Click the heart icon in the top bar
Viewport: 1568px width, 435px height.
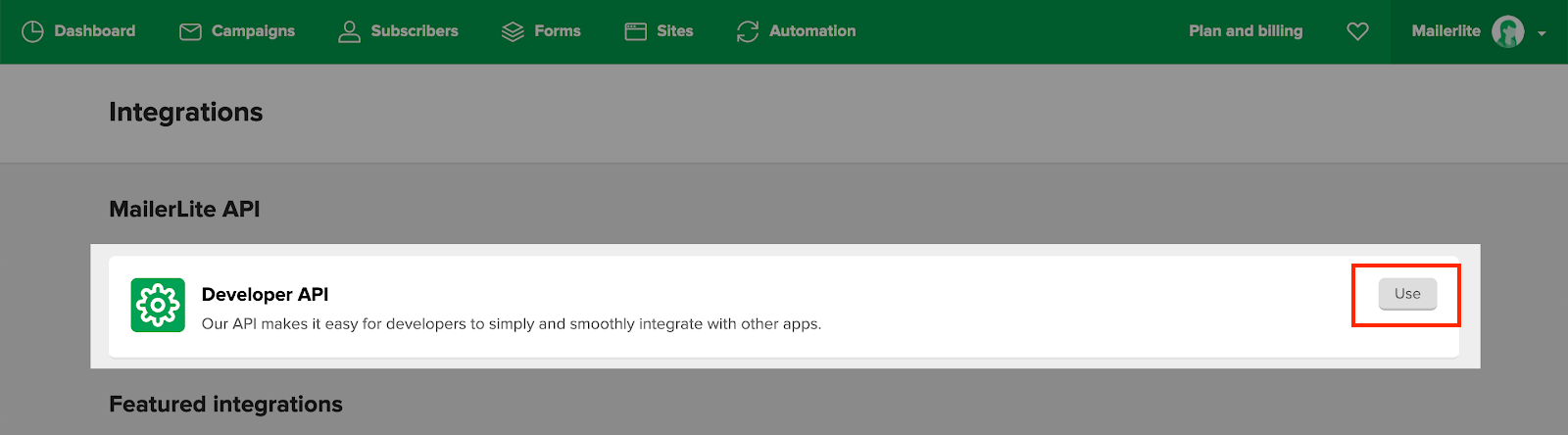(x=1357, y=31)
